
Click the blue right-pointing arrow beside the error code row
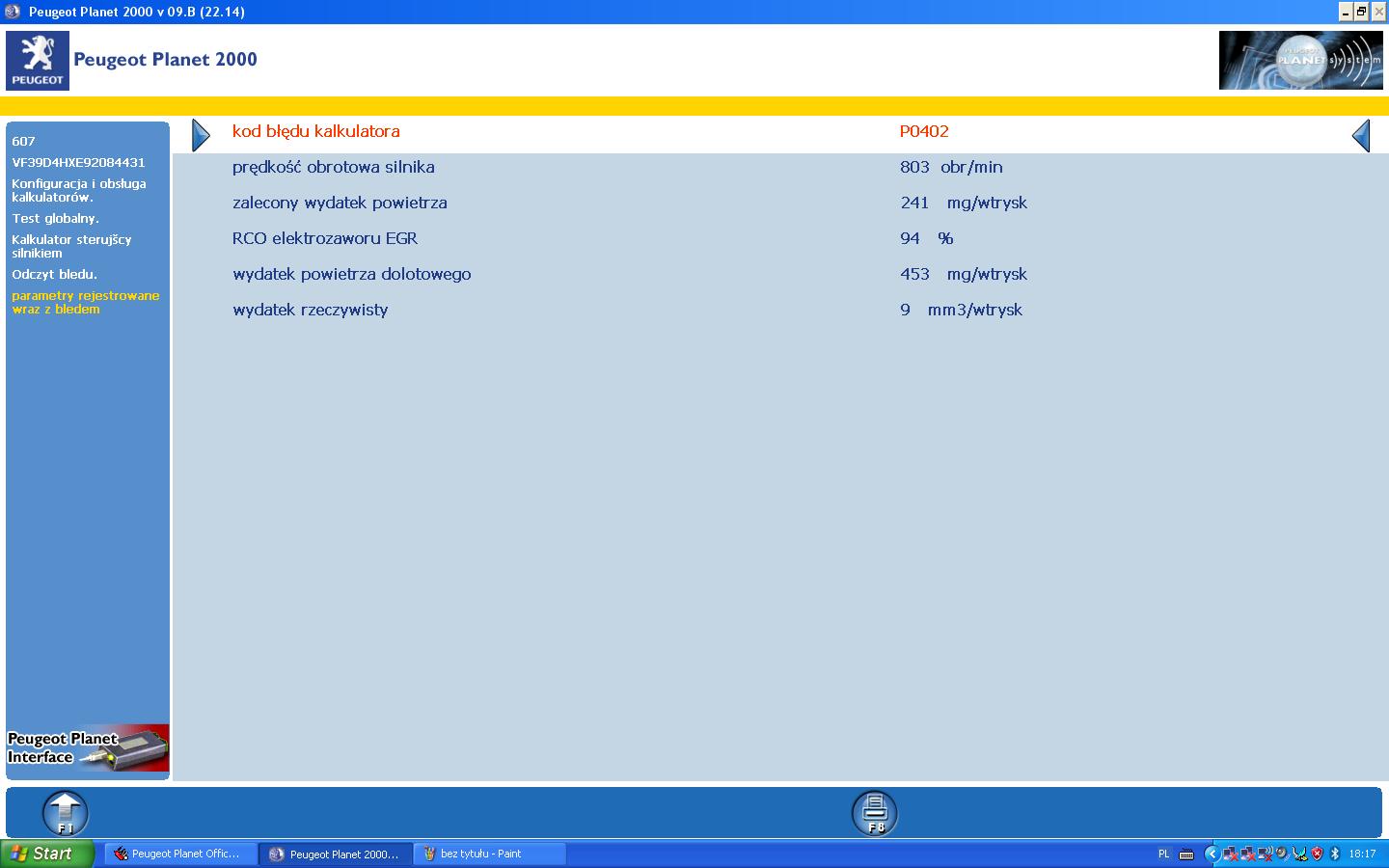(x=201, y=135)
